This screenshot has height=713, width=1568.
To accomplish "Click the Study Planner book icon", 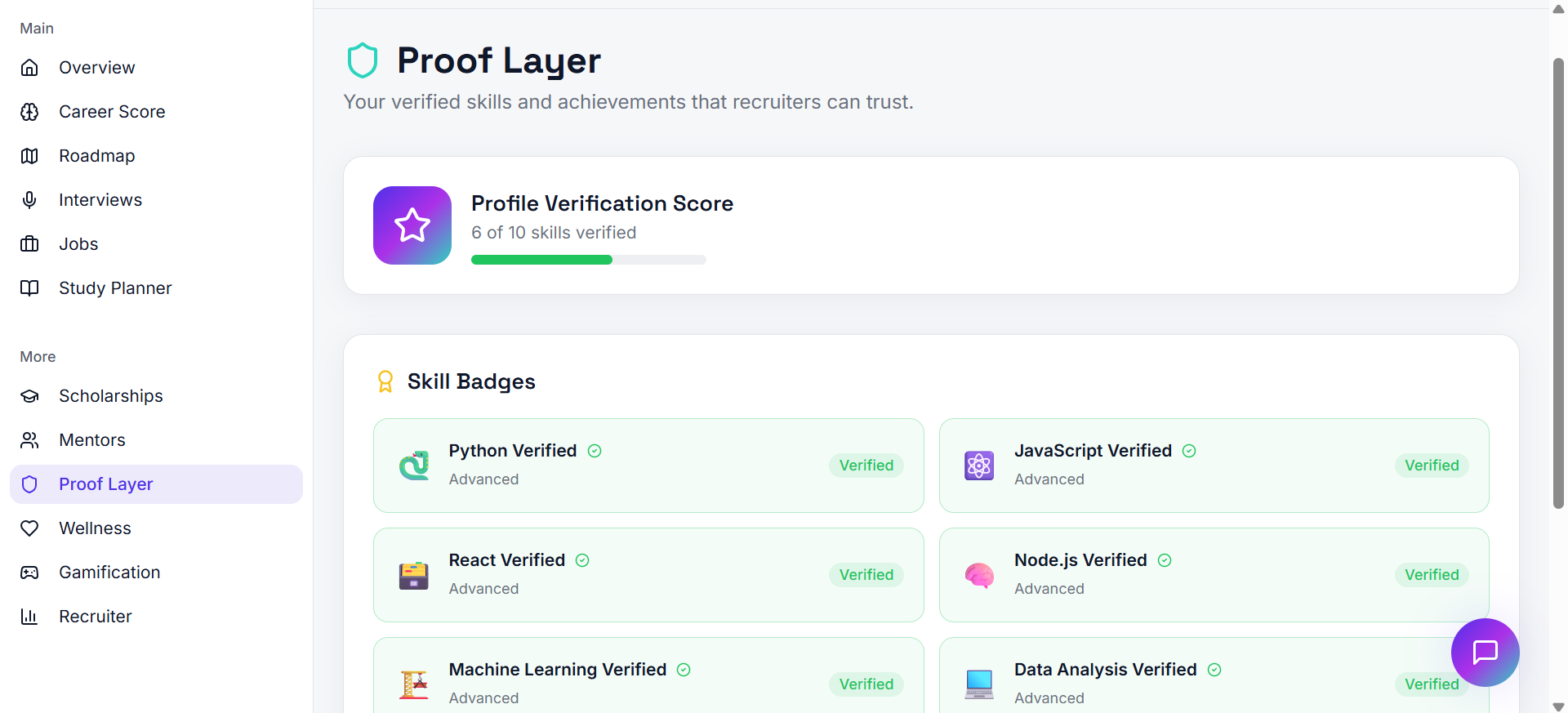I will (x=29, y=288).
